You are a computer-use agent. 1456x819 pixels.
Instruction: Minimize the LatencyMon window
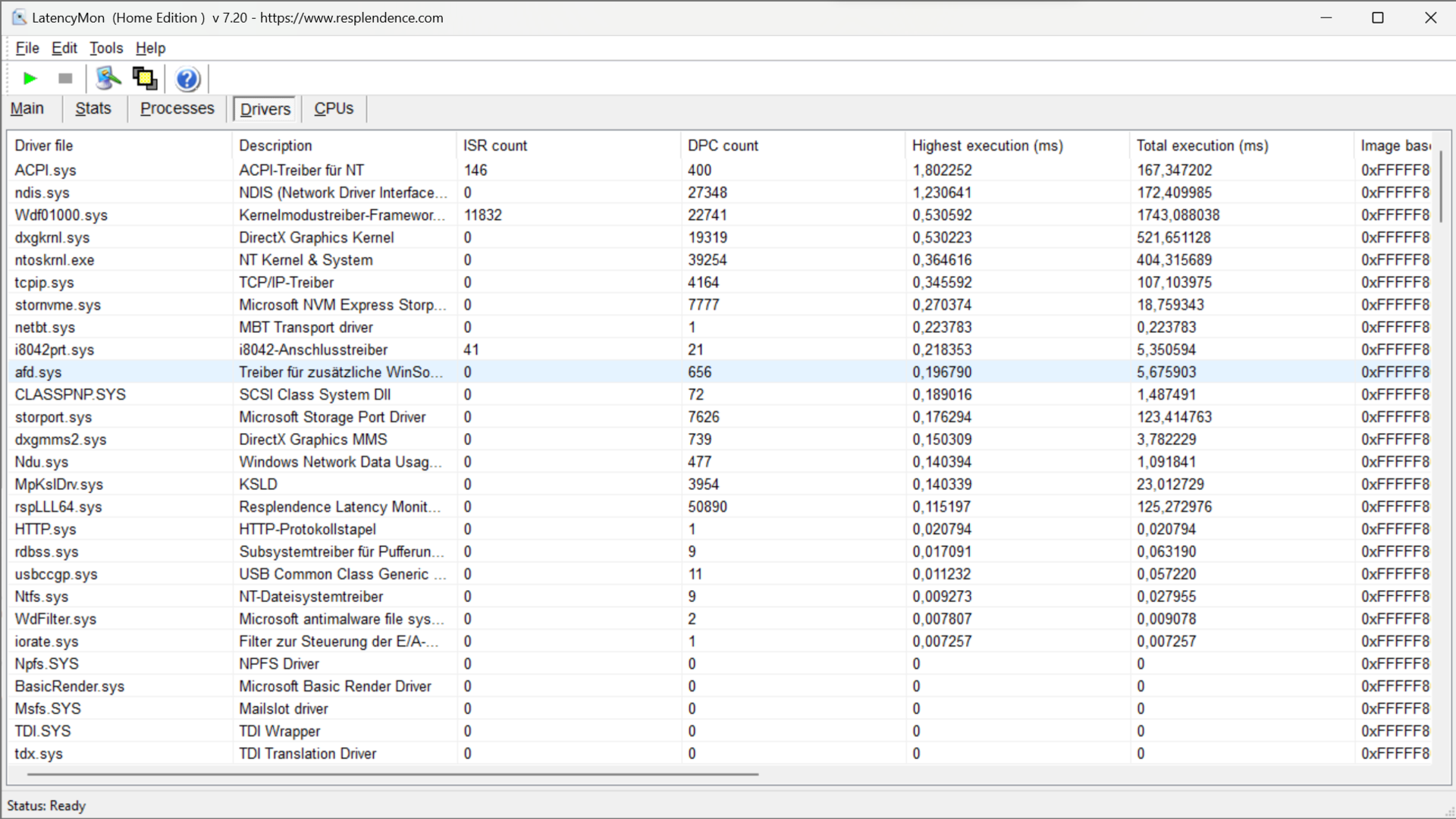click(x=1326, y=17)
